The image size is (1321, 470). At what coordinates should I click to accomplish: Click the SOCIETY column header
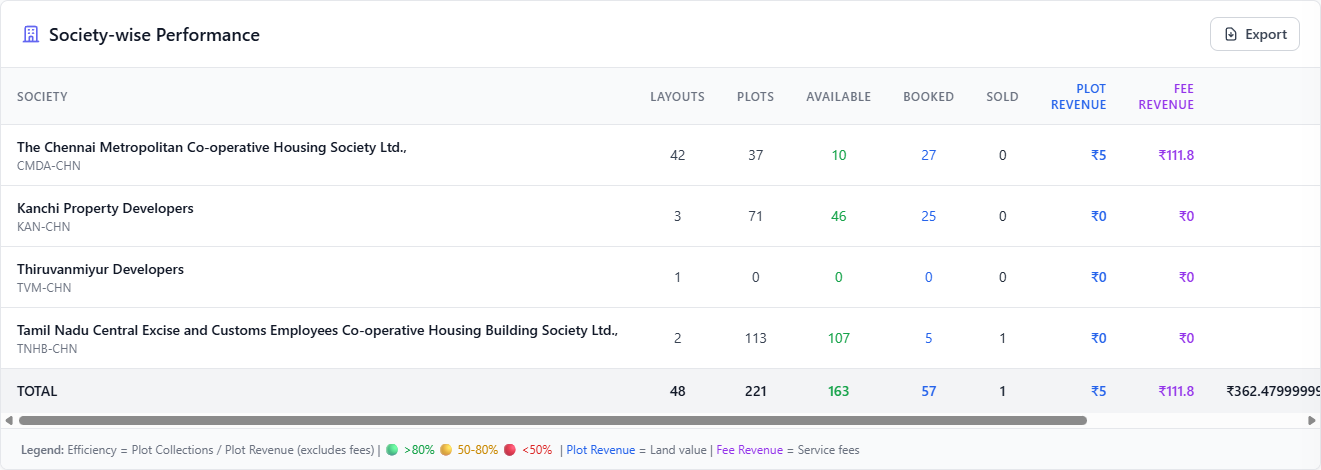pos(42,97)
